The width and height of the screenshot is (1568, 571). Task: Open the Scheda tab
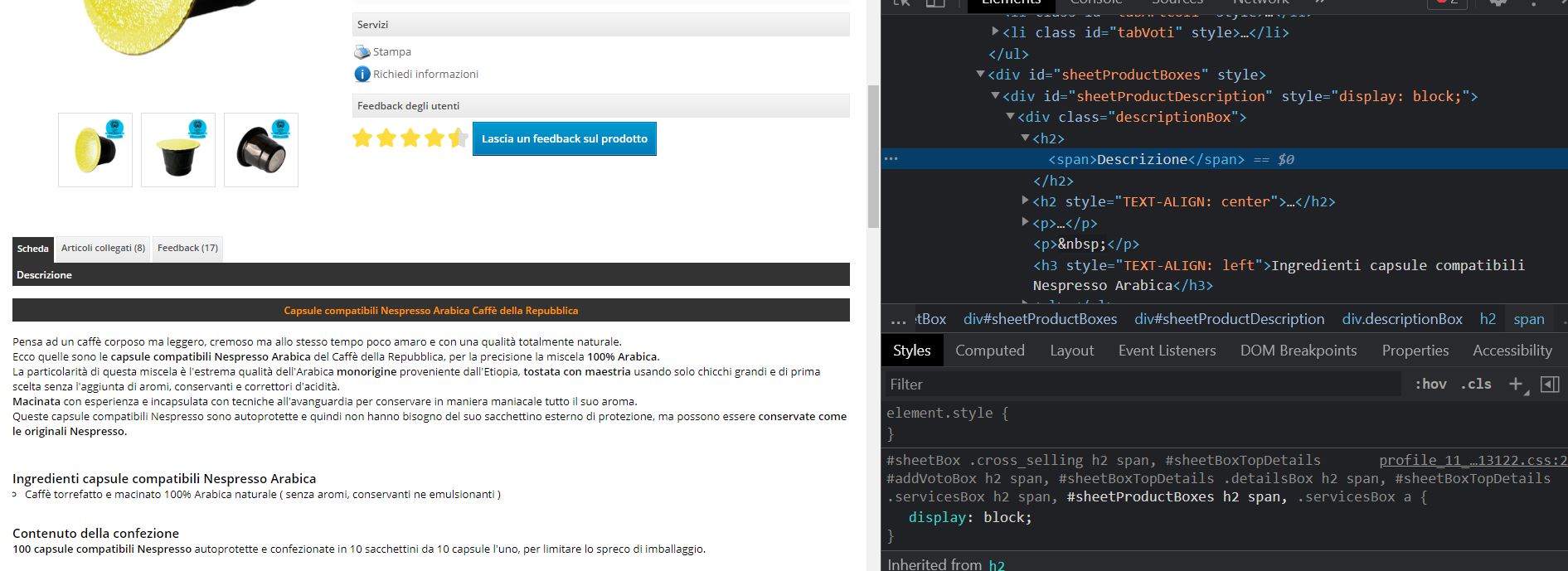(33, 249)
